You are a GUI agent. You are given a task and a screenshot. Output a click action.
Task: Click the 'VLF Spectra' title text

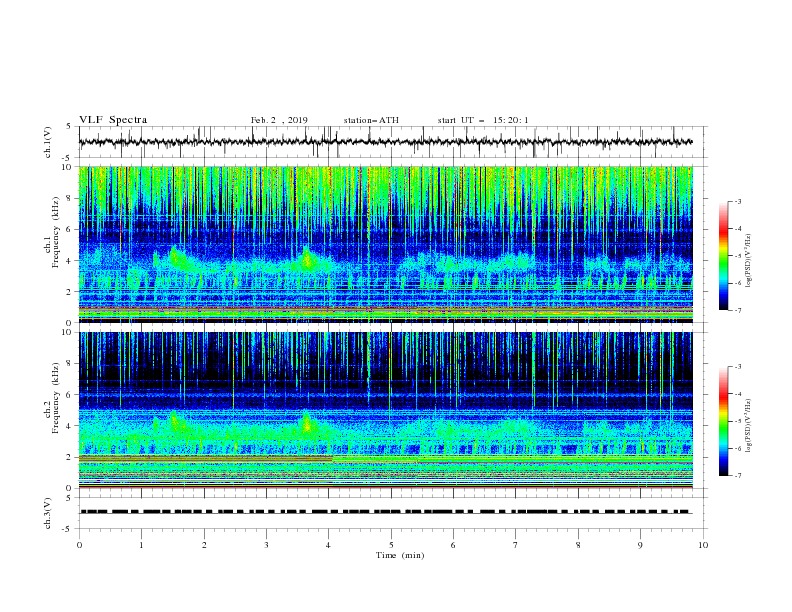(113, 120)
